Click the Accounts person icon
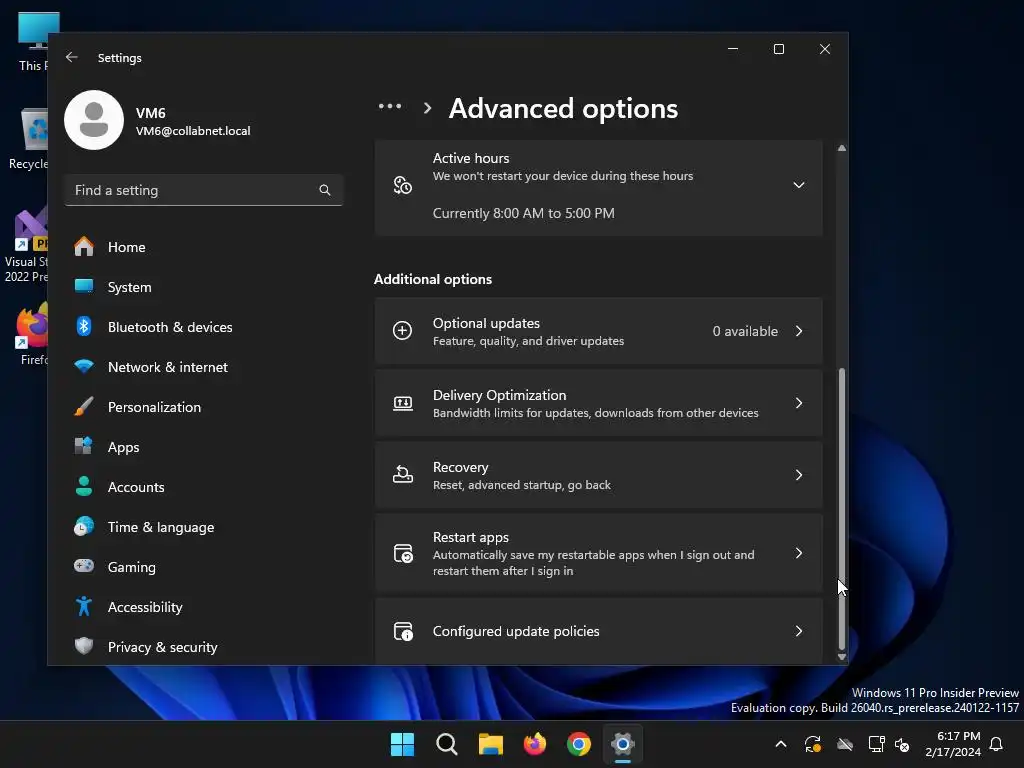1024x768 pixels. (84, 486)
